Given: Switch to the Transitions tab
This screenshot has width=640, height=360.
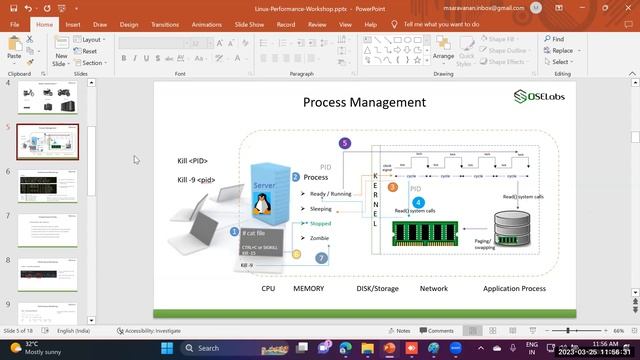Looking at the screenshot, I should pos(165,24).
